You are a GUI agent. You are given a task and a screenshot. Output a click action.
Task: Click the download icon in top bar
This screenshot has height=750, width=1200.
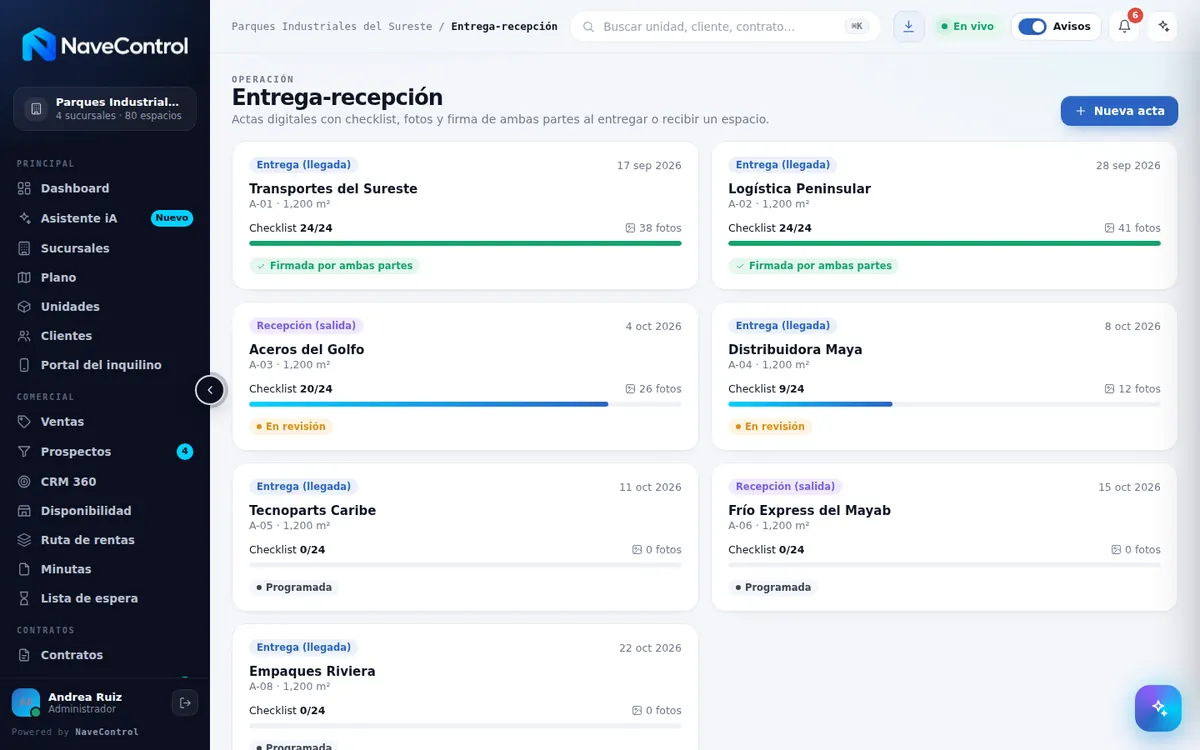coord(908,26)
